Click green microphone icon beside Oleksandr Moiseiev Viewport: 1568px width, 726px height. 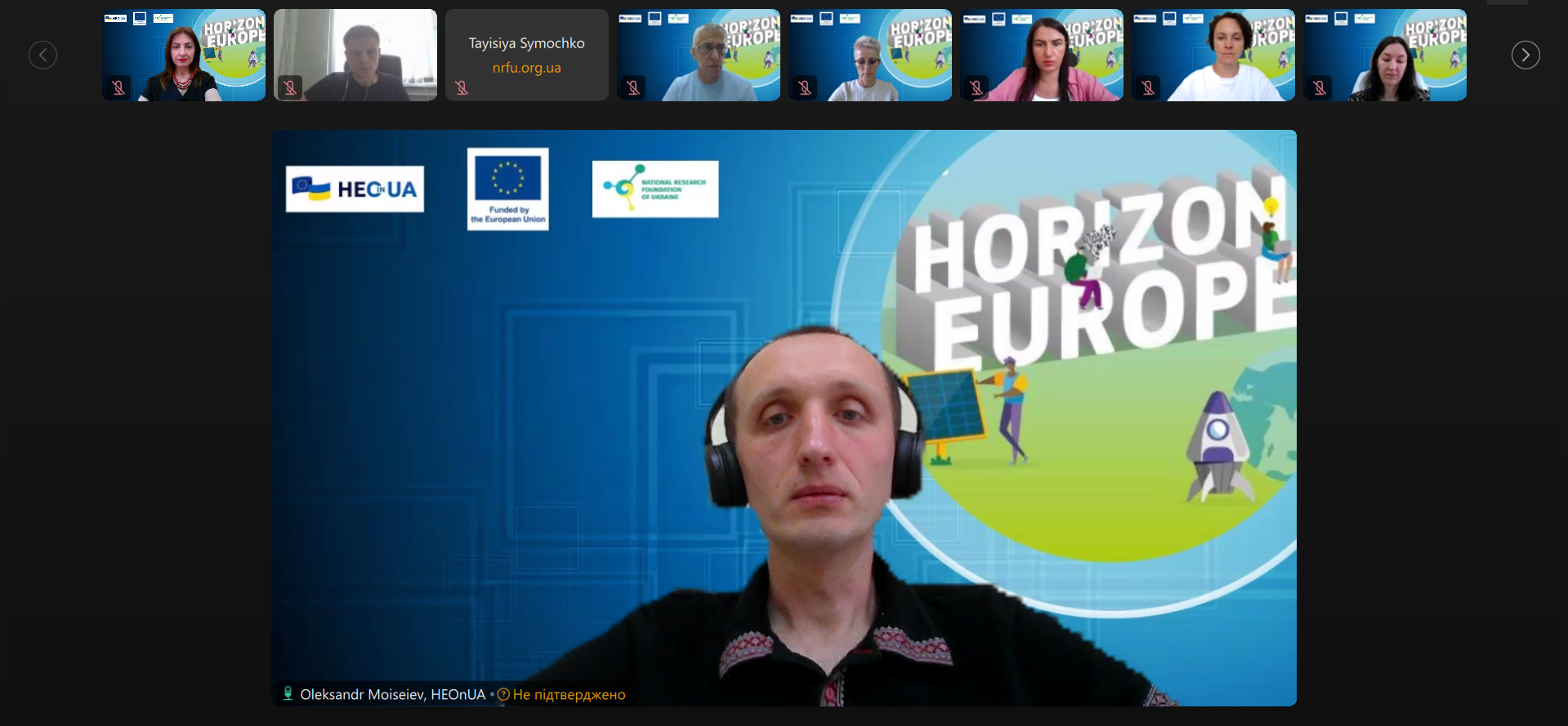tap(288, 693)
